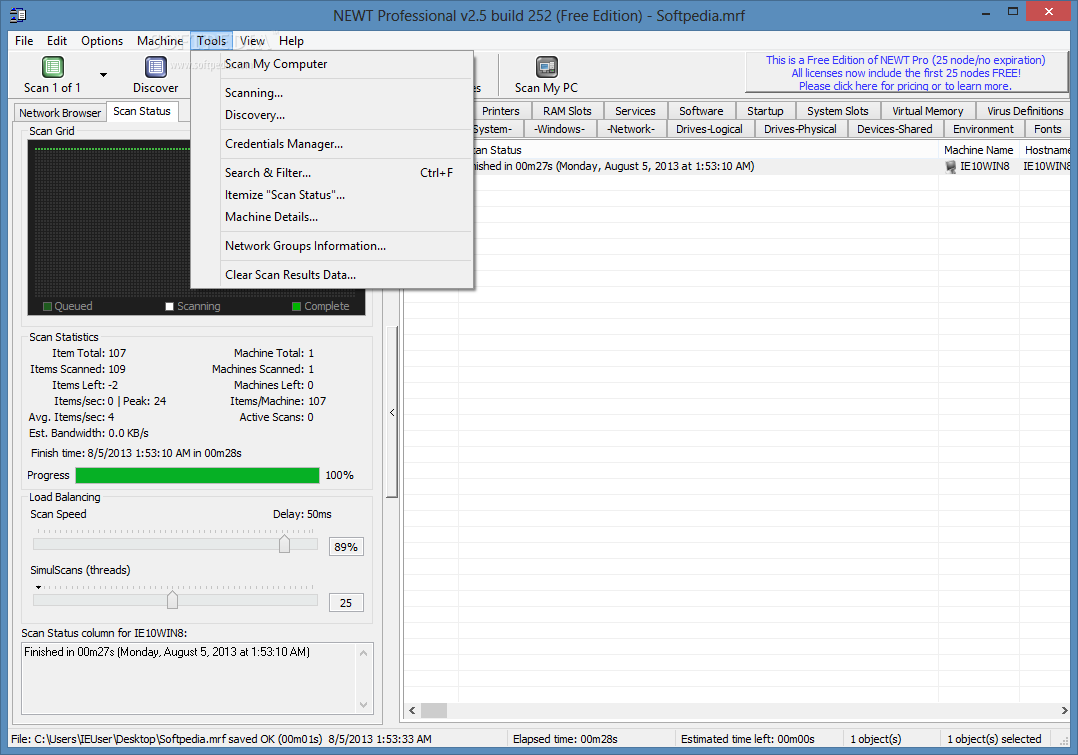Click the horizontal scrollbar right arrow
The width and height of the screenshot is (1078, 755).
(x=1064, y=710)
